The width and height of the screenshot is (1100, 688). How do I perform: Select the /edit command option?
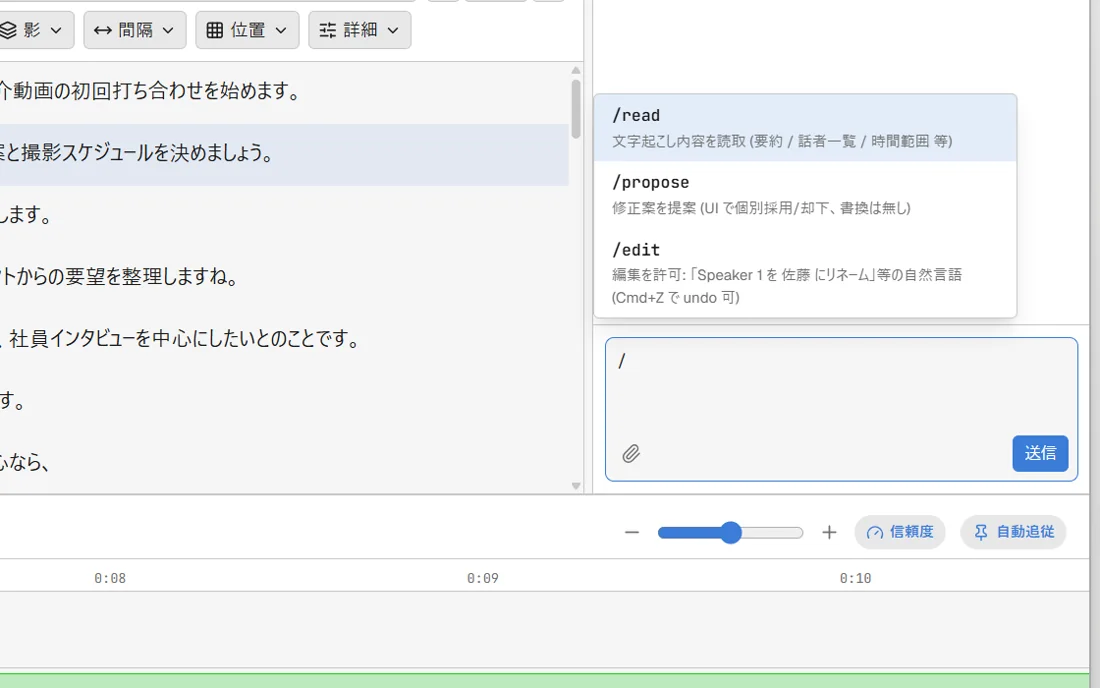pos(805,273)
